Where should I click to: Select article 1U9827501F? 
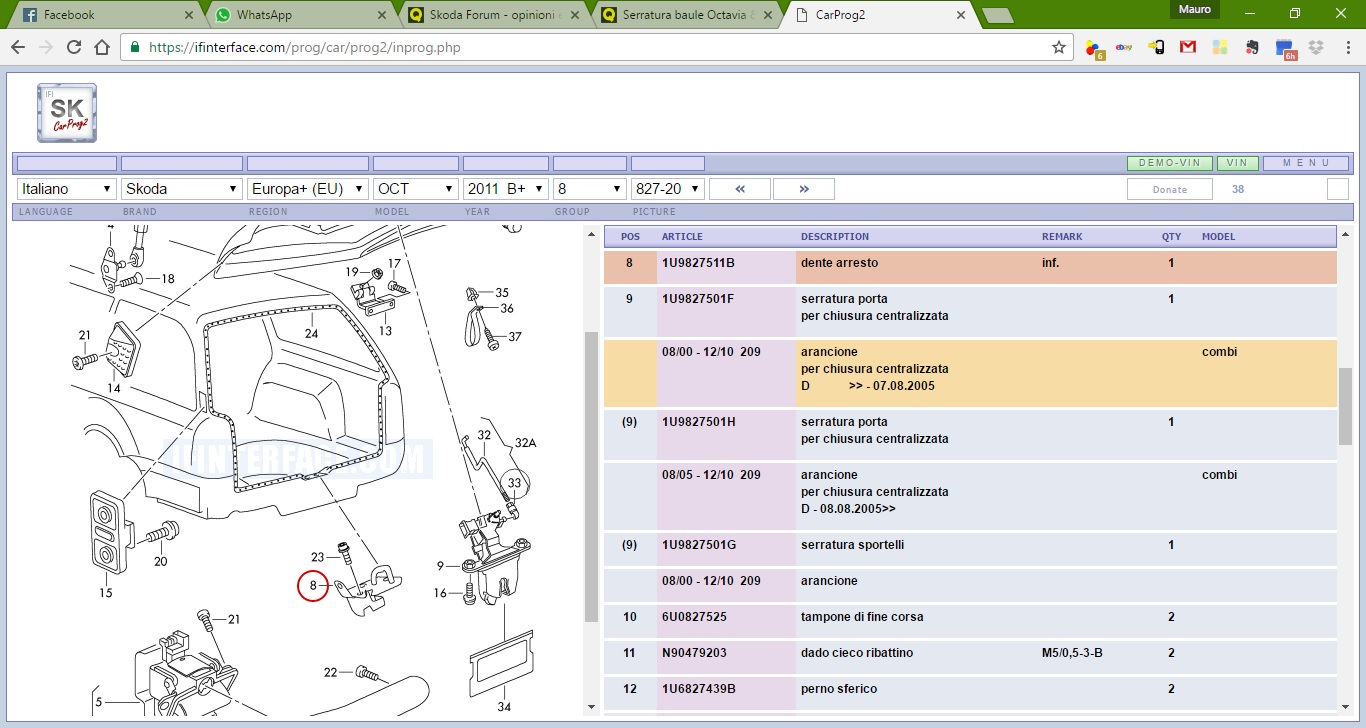[x=698, y=299]
